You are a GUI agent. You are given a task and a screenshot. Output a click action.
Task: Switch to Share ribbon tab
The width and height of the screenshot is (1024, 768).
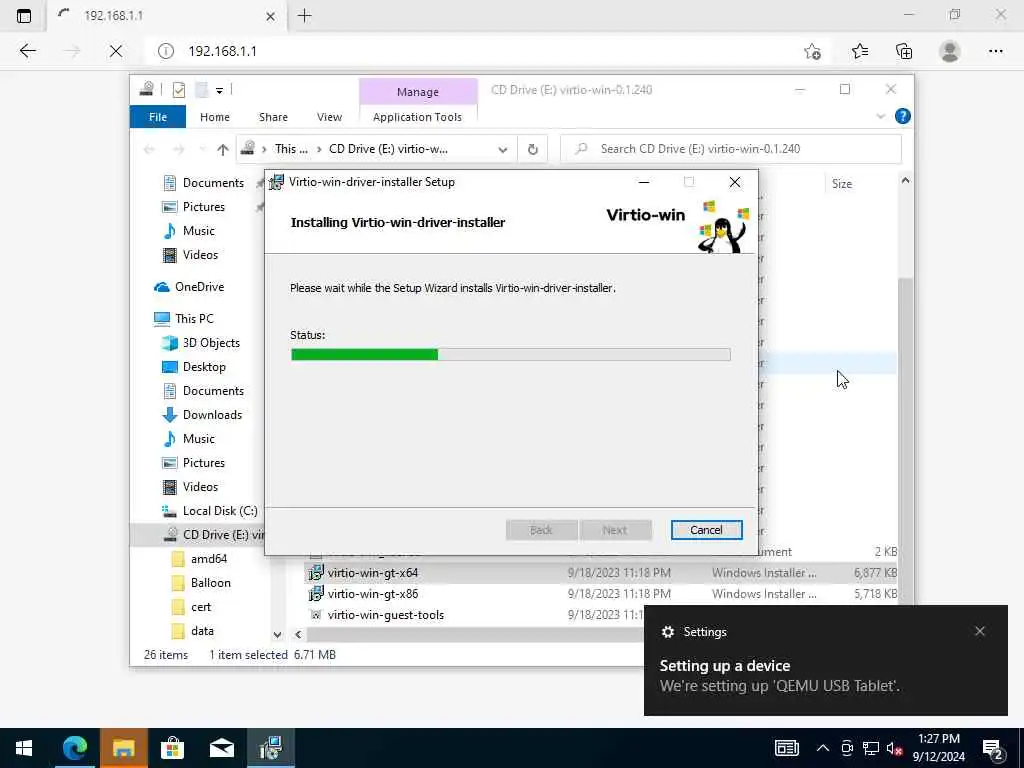(x=273, y=117)
